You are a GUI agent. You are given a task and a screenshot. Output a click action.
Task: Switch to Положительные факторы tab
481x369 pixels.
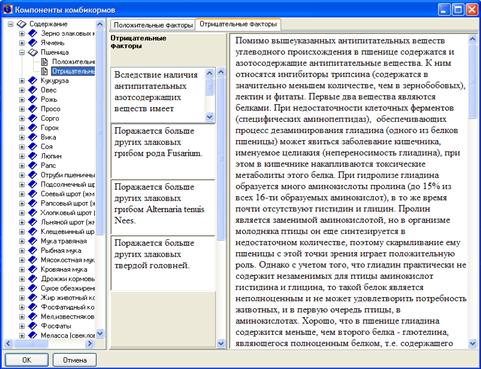[x=153, y=25]
